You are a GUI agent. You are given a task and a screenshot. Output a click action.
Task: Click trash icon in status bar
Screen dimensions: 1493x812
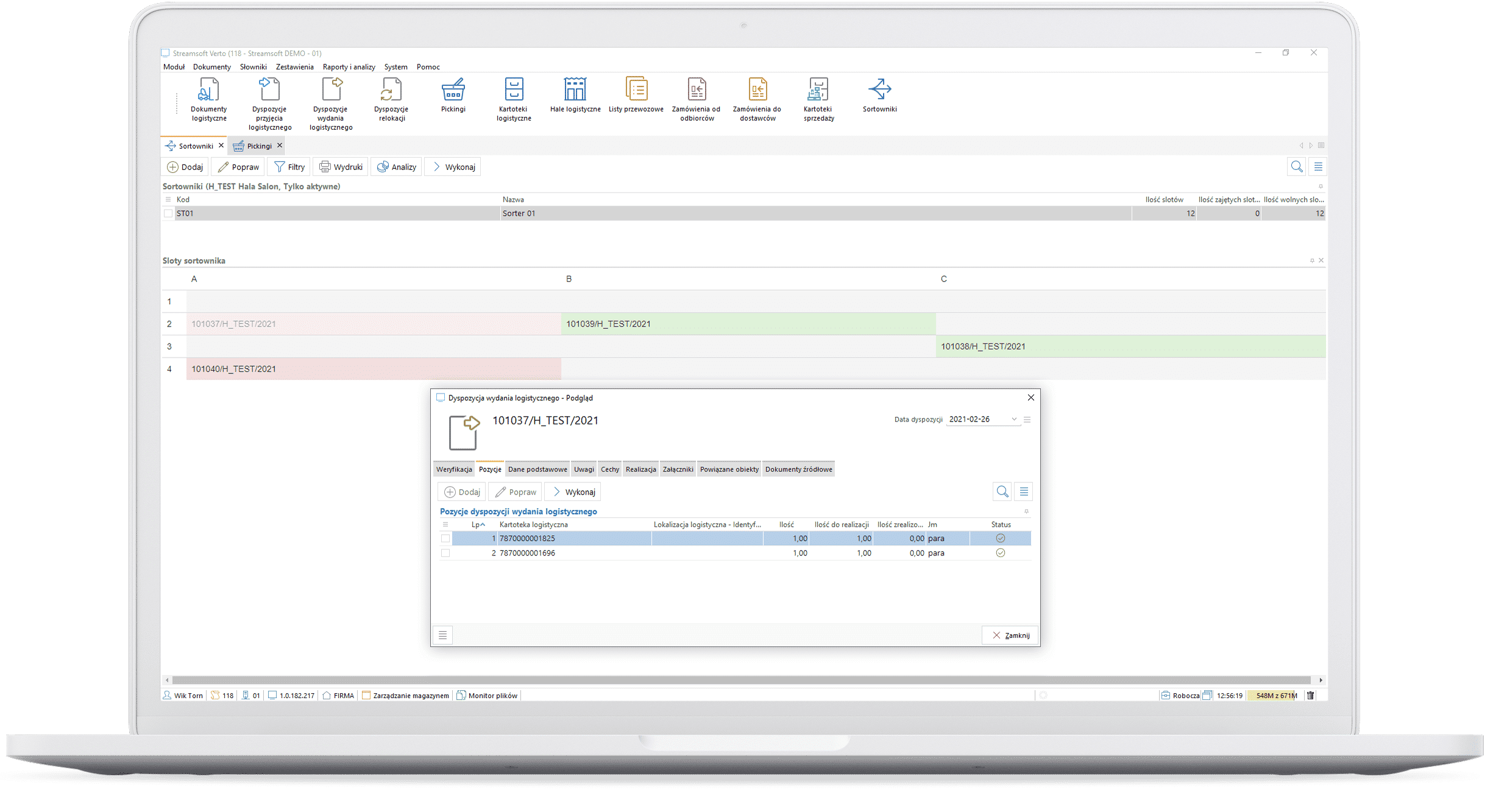[x=1310, y=696]
